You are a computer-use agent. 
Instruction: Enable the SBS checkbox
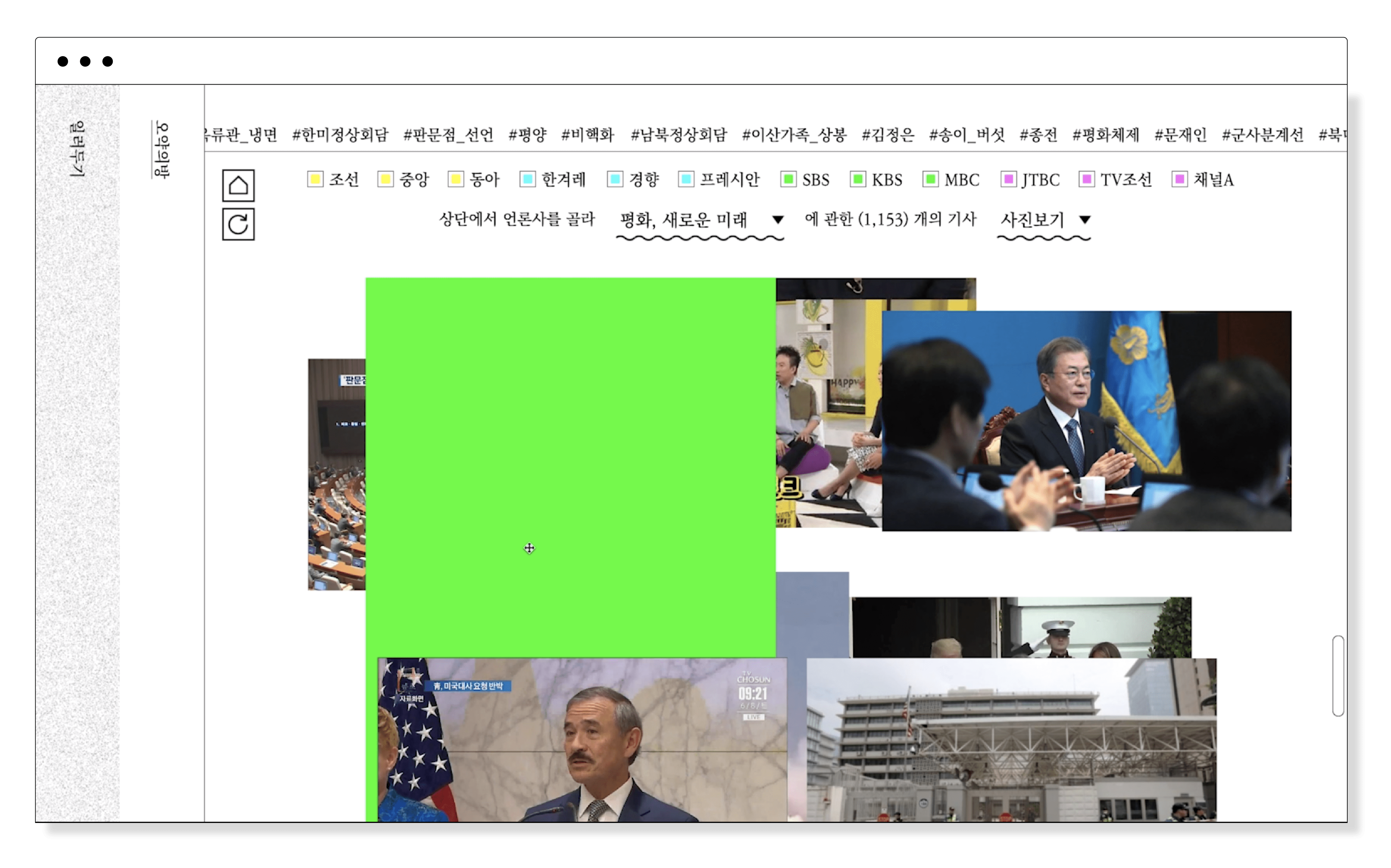tap(788, 179)
